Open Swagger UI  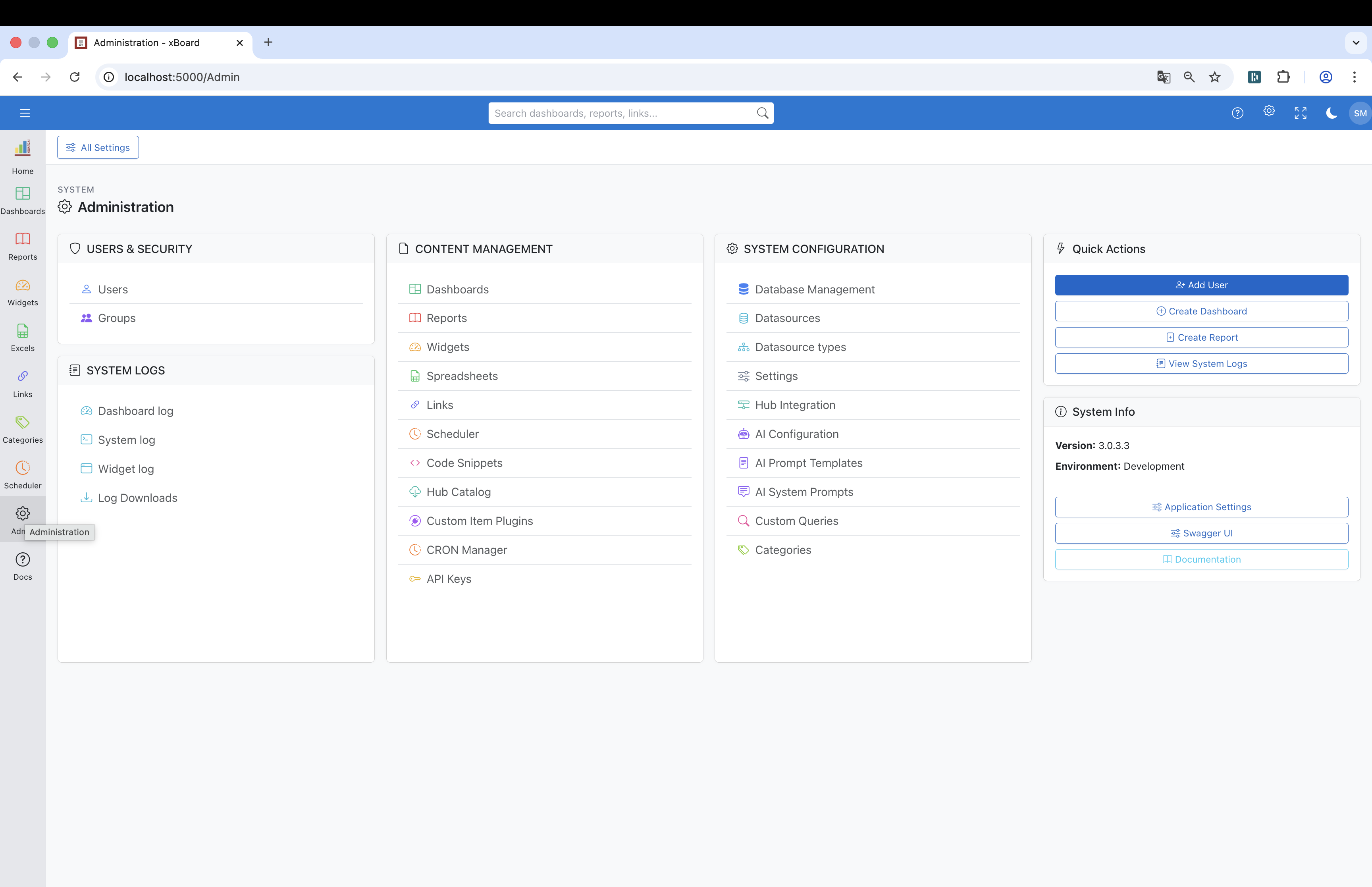pyautogui.click(x=1202, y=533)
